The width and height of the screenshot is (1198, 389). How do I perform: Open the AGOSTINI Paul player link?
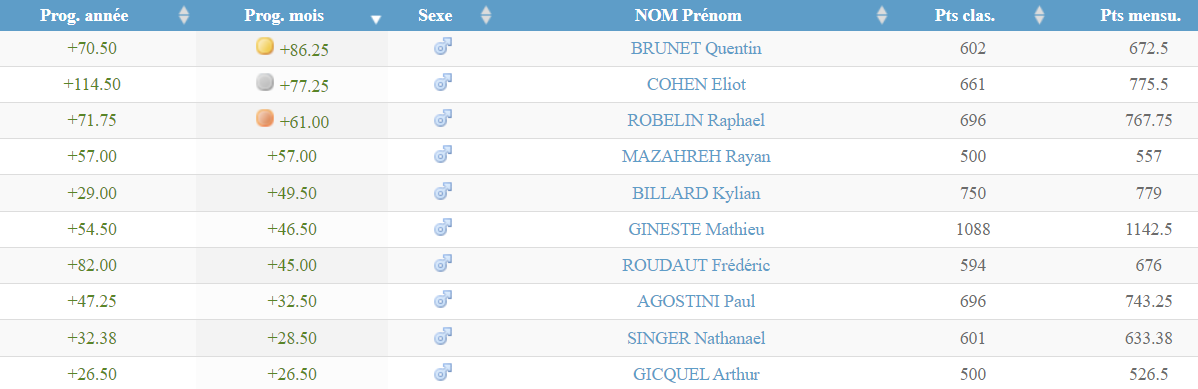click(x=696, y=301)
